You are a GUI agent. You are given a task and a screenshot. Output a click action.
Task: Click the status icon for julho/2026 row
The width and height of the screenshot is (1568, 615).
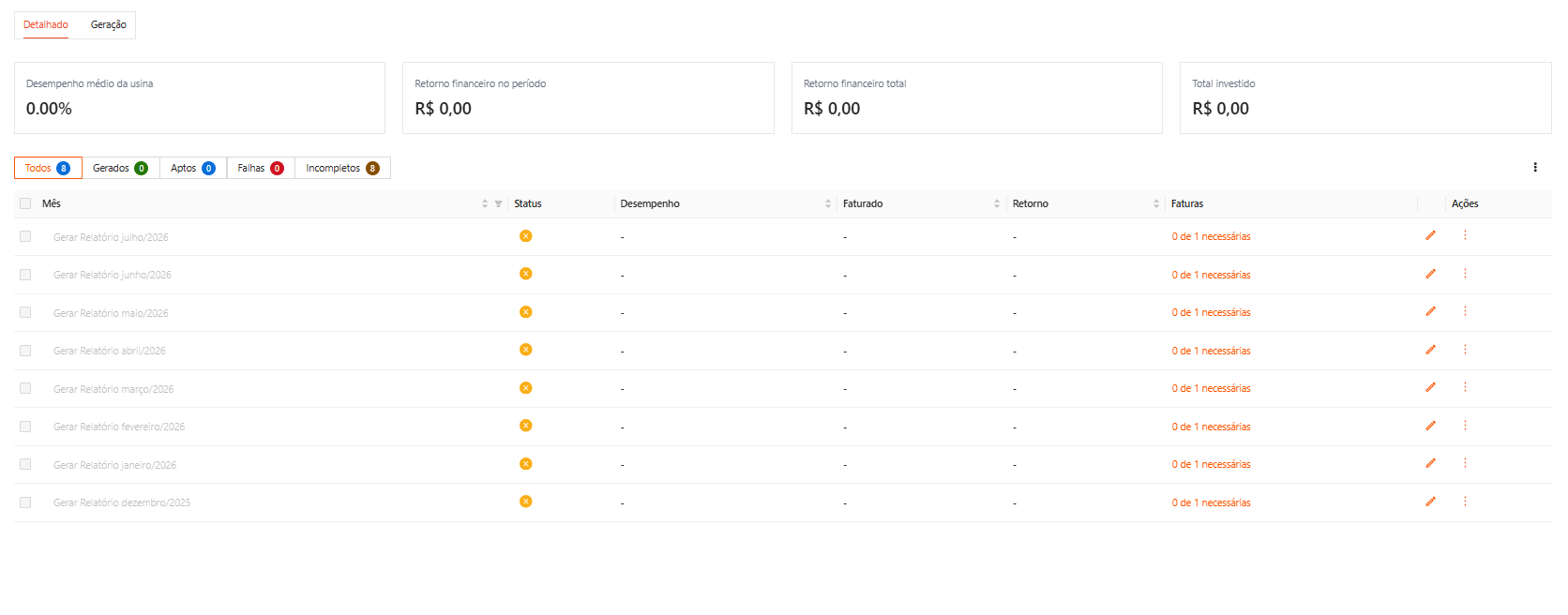click(526, 235)
